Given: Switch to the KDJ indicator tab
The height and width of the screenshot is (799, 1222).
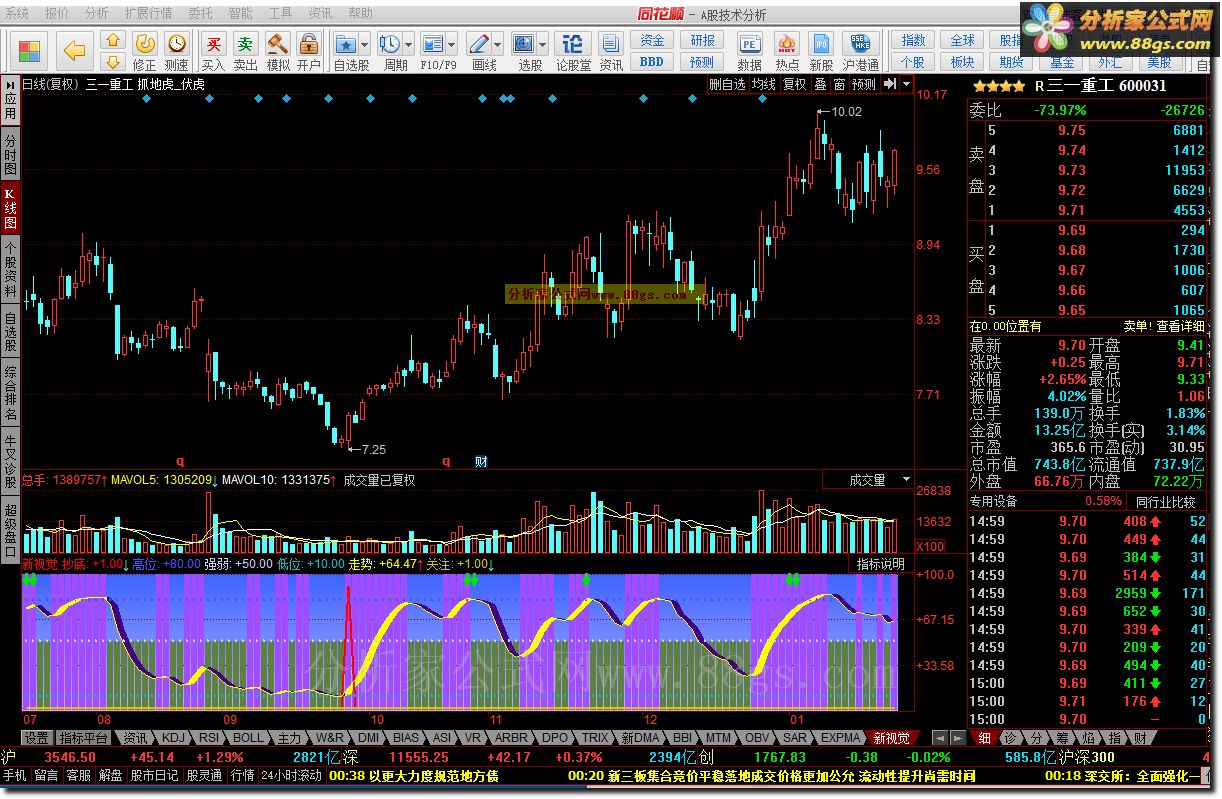Looking at the screenshot, I should tap(174, 738).
